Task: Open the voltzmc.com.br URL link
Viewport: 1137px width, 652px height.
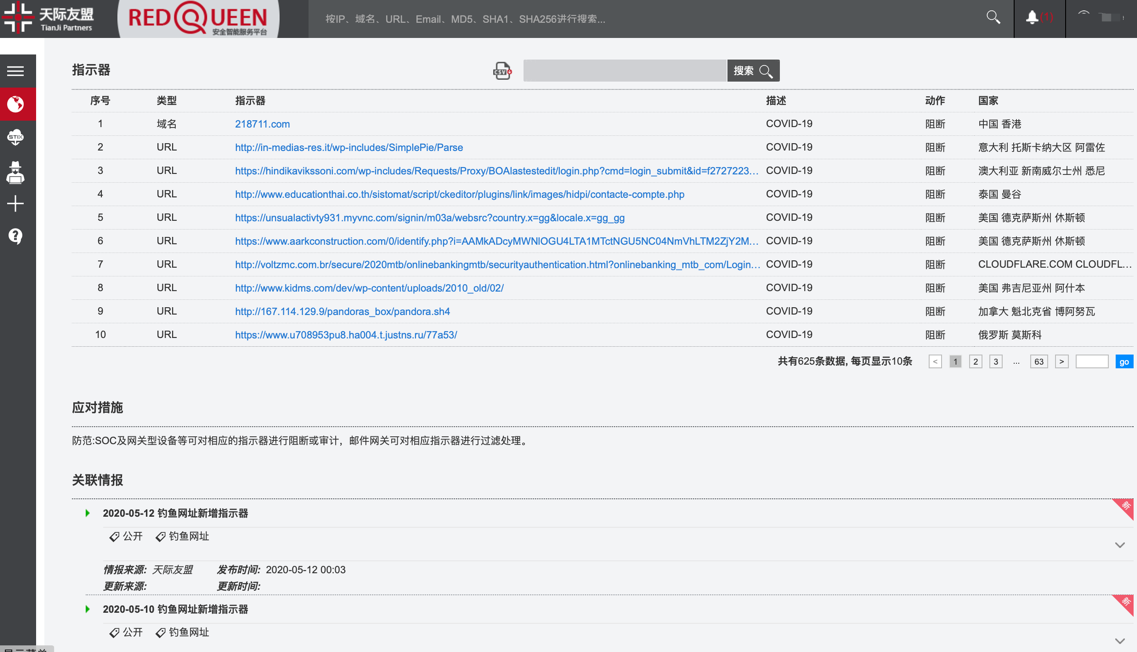Action: point(497,265)
